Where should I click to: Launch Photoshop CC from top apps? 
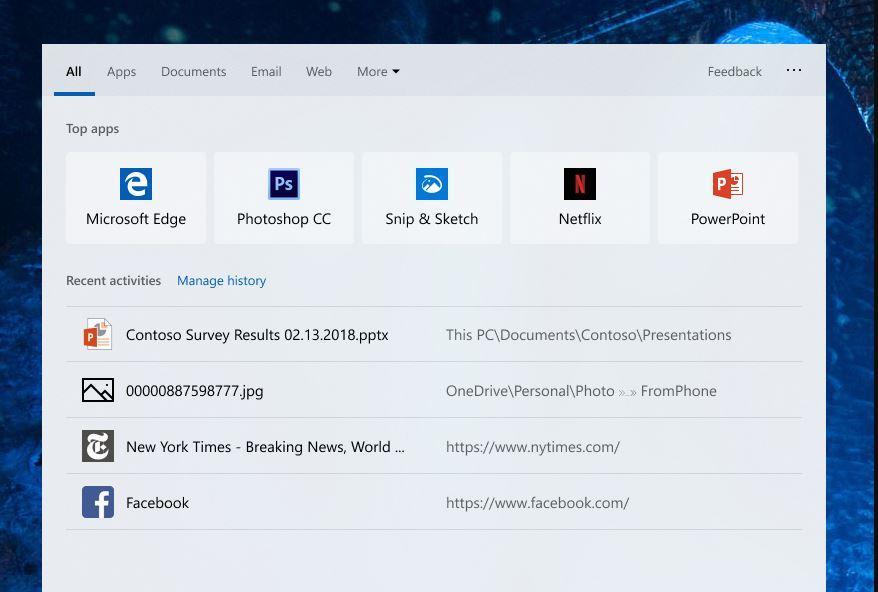tap(284, 185)
